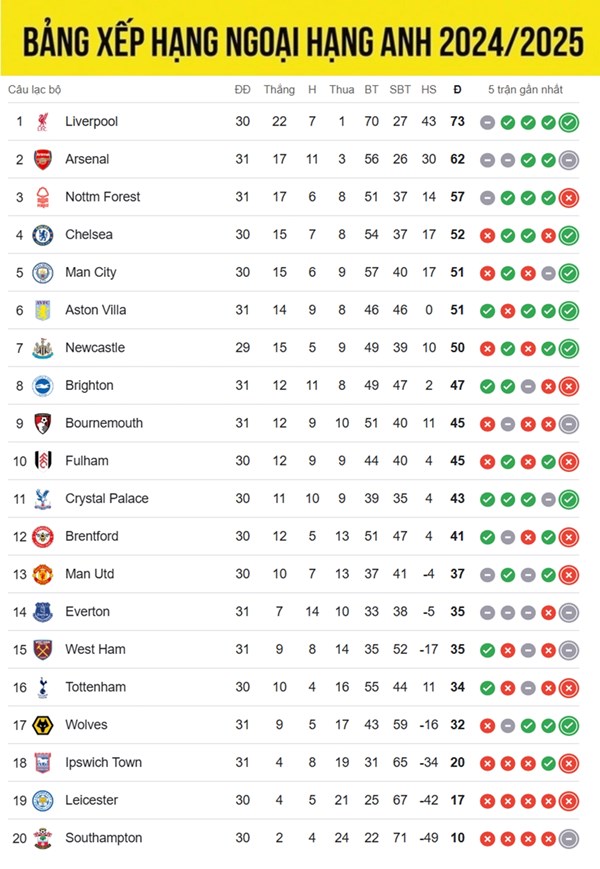Click the Đ points column header
Viewport: 600px width, 869px height.
(457, 90)
